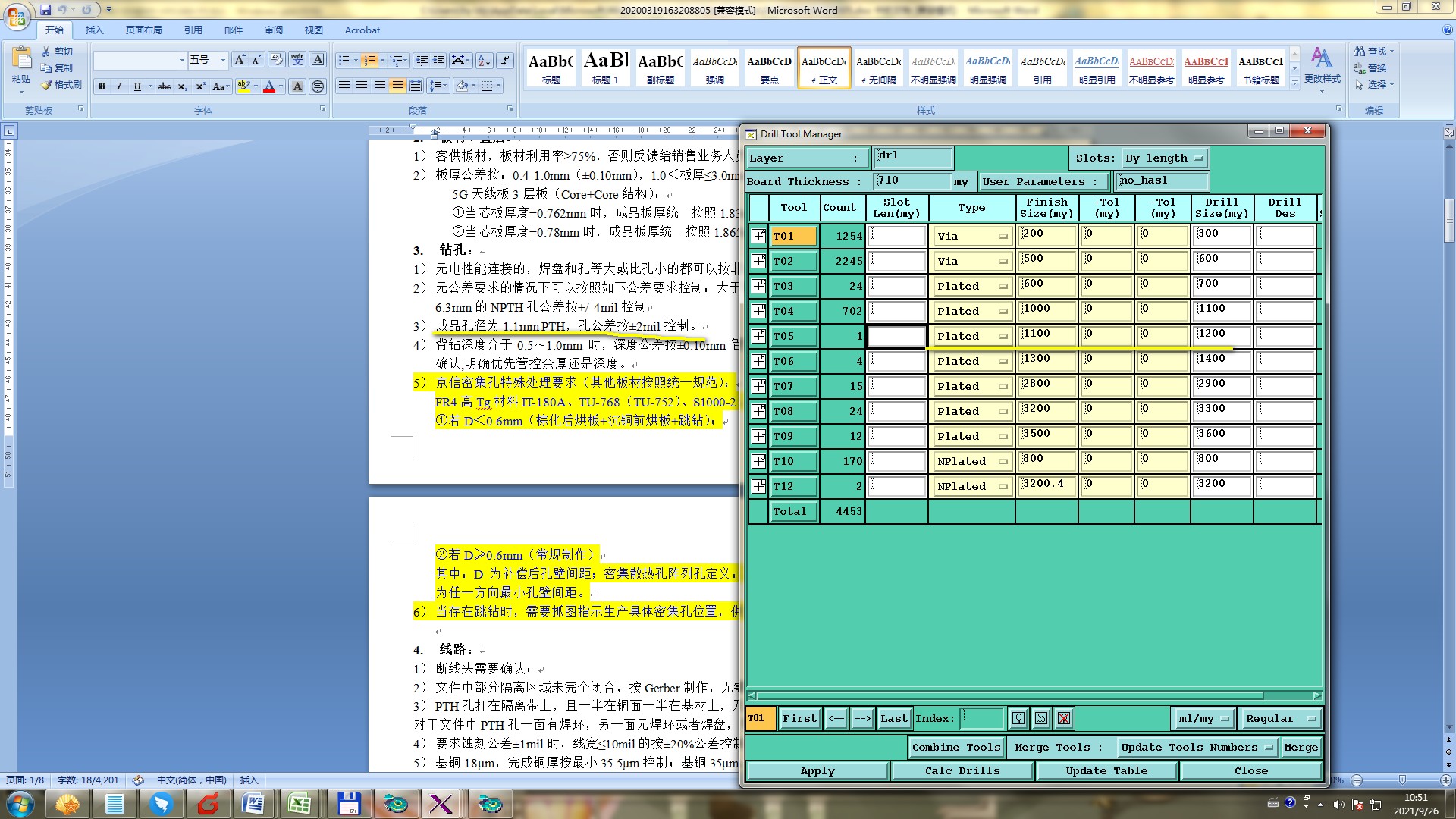Click the Calc Drills button
The height and width of the screenshot is (819, 1456).
(x=962, y=770)
